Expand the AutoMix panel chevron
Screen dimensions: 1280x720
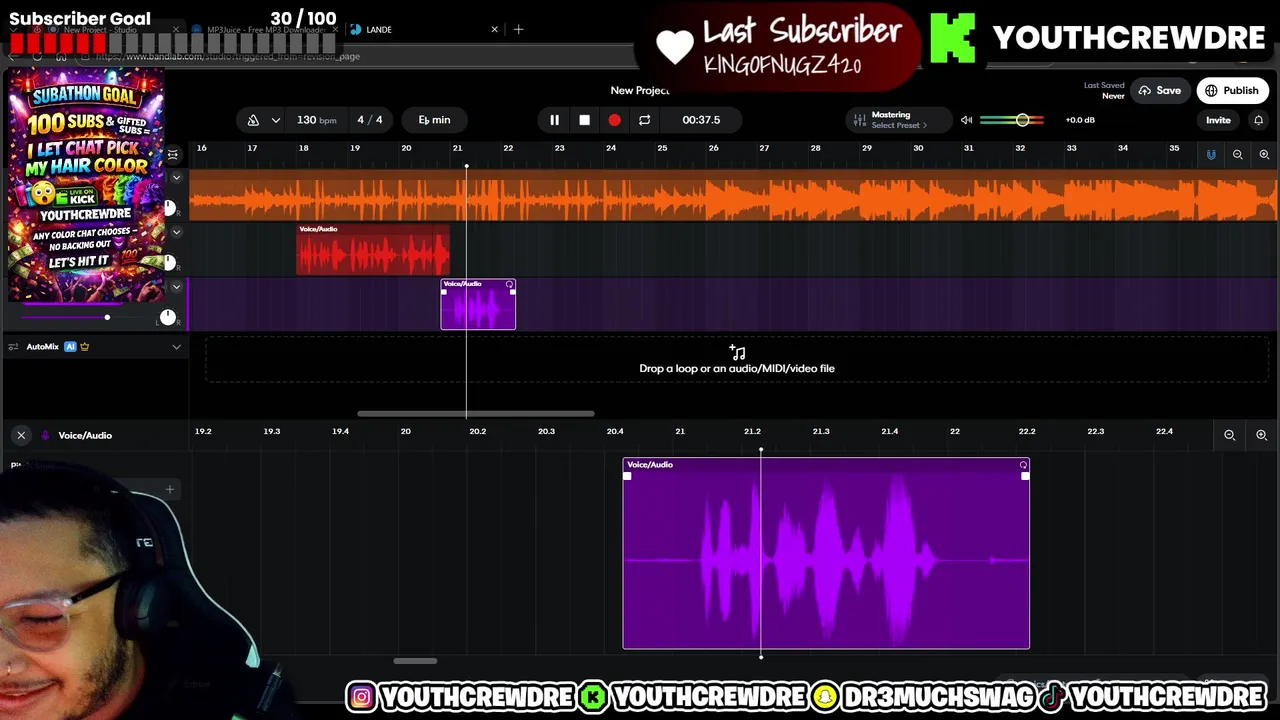click(x=176, y=347)
